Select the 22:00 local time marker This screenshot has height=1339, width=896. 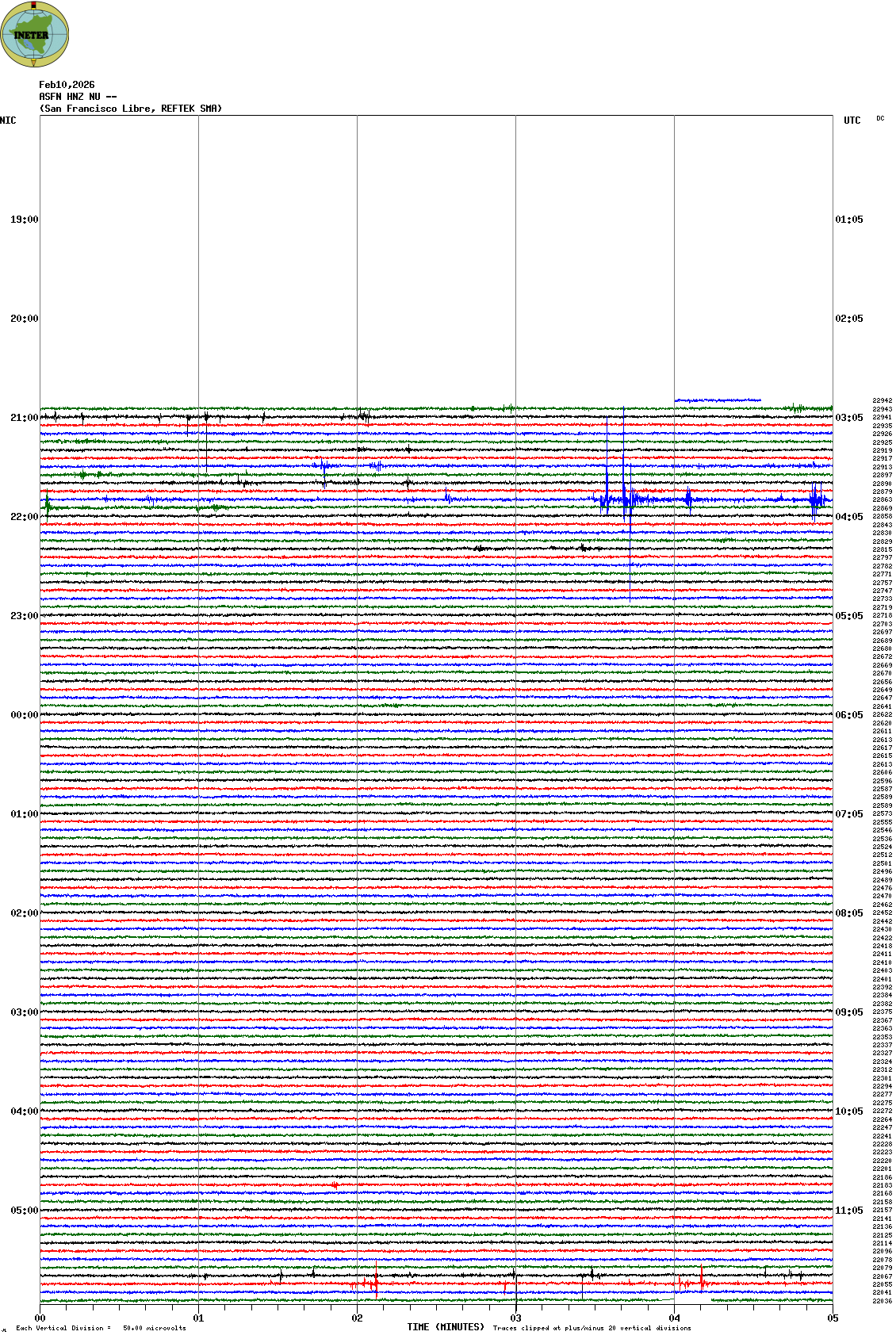click(x=24, y=517)
